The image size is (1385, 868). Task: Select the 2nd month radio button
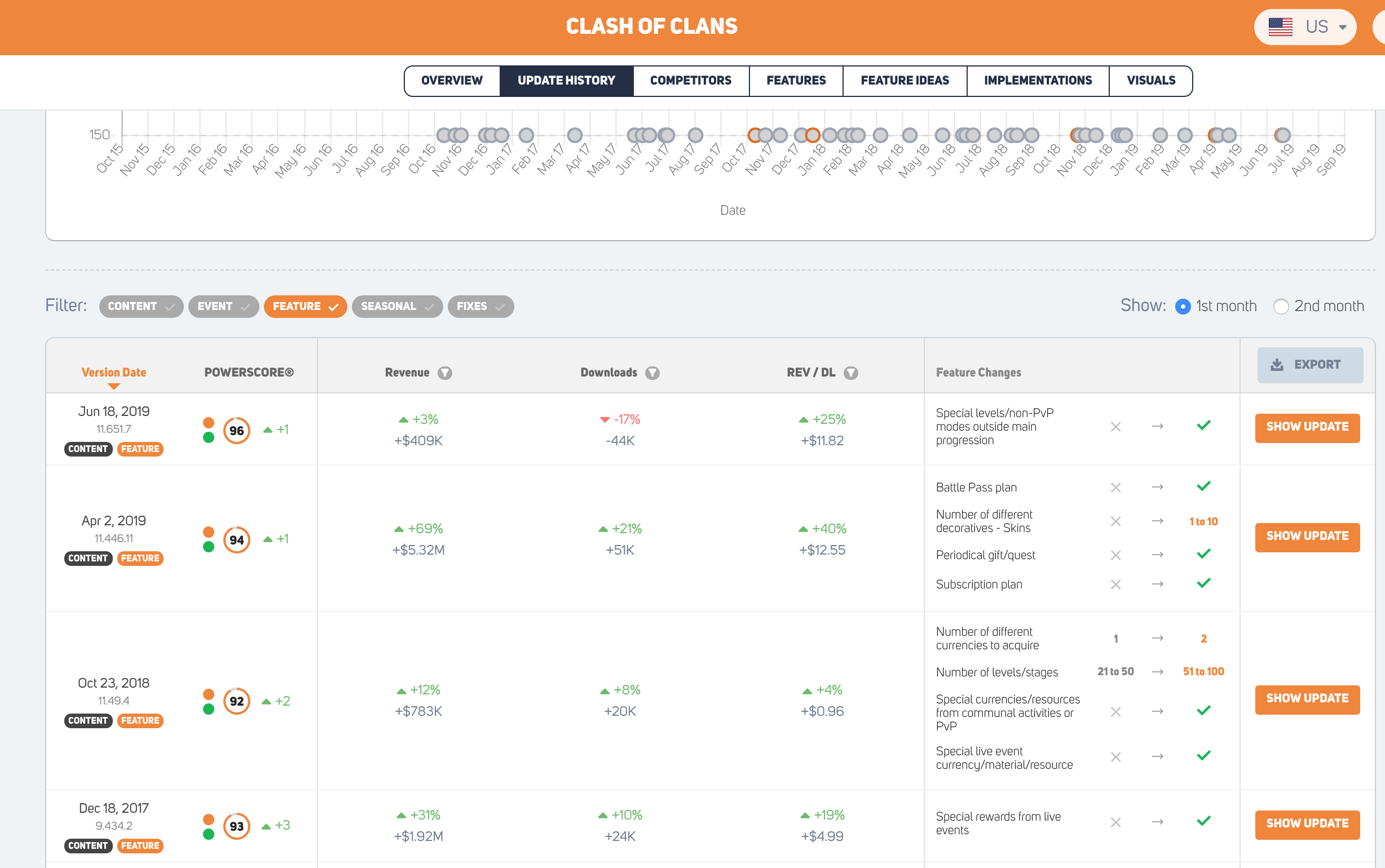[1281, 307]
